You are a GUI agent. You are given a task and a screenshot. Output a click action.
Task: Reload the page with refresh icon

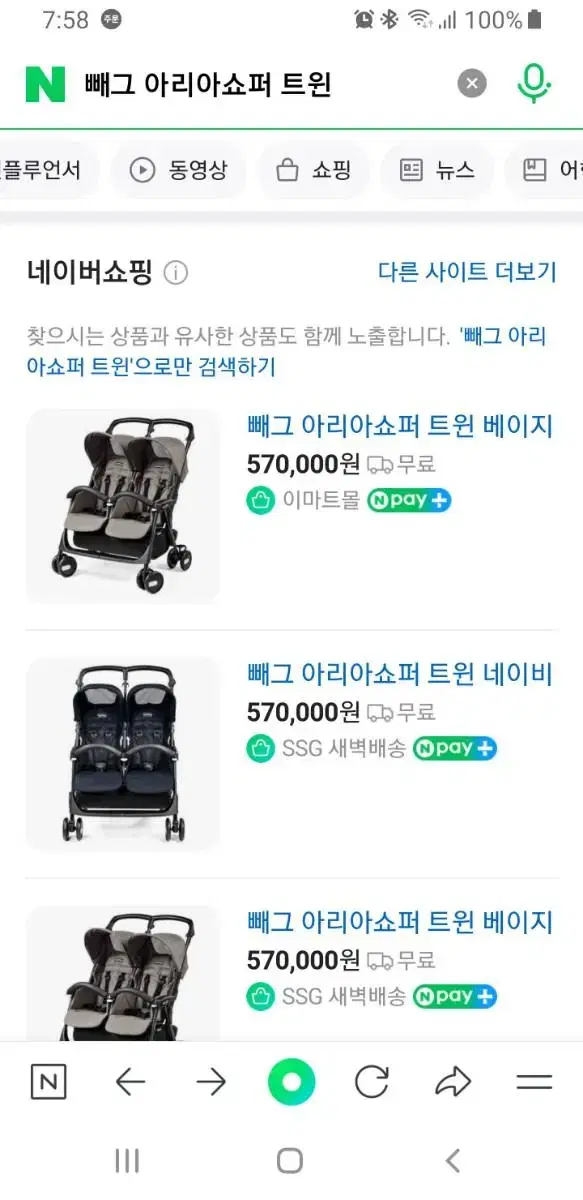[x=372, y=1082]
